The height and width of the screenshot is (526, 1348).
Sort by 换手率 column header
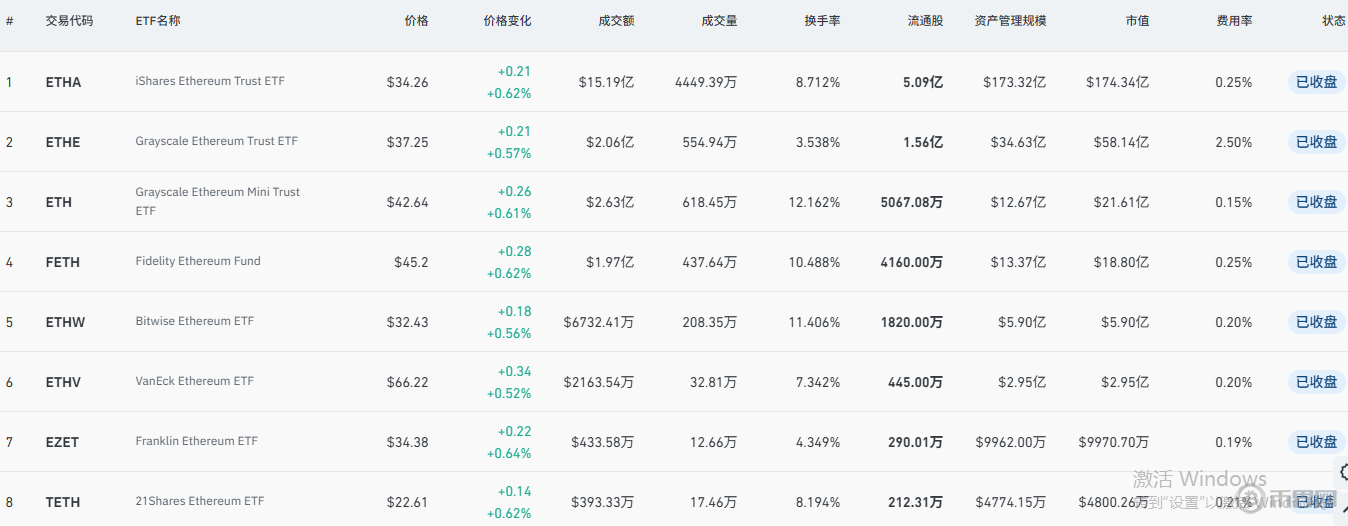click(x=822, y=21)
